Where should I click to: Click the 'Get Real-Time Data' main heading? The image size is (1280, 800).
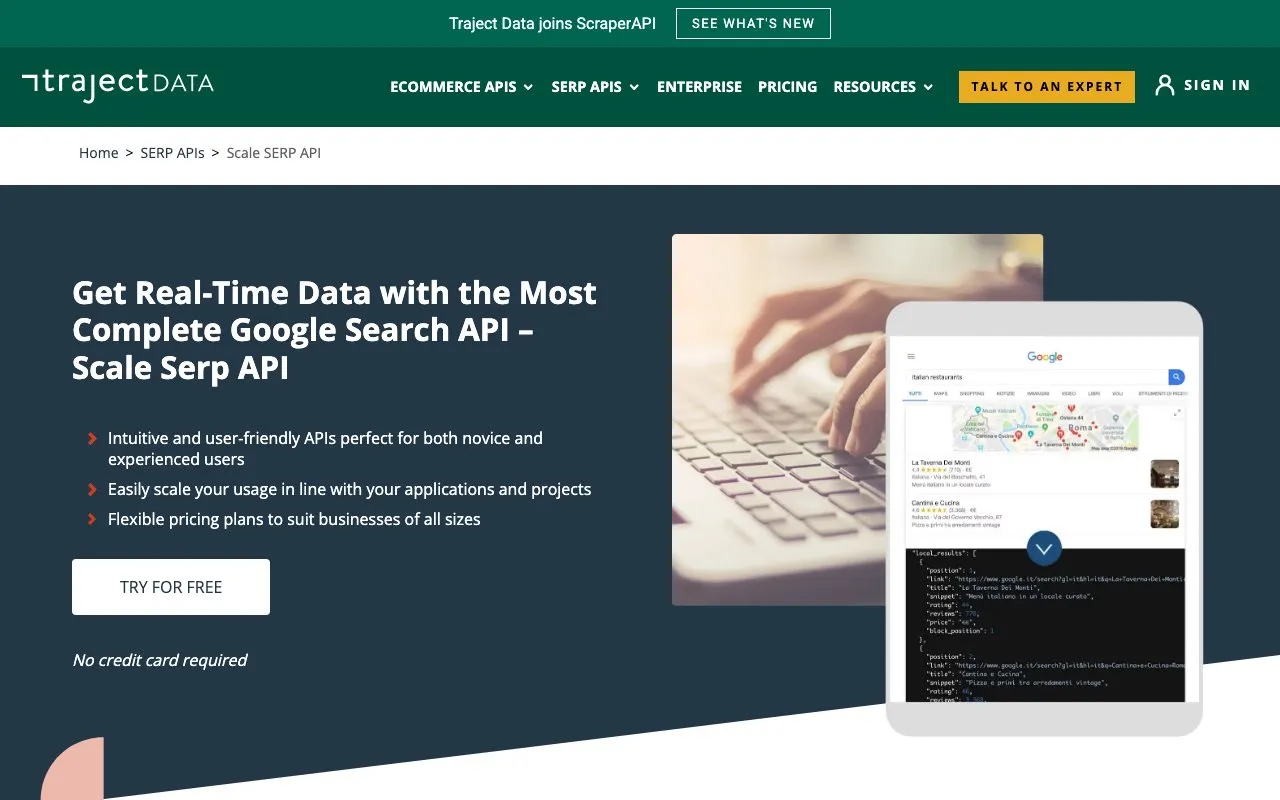[x=335, y=330]
